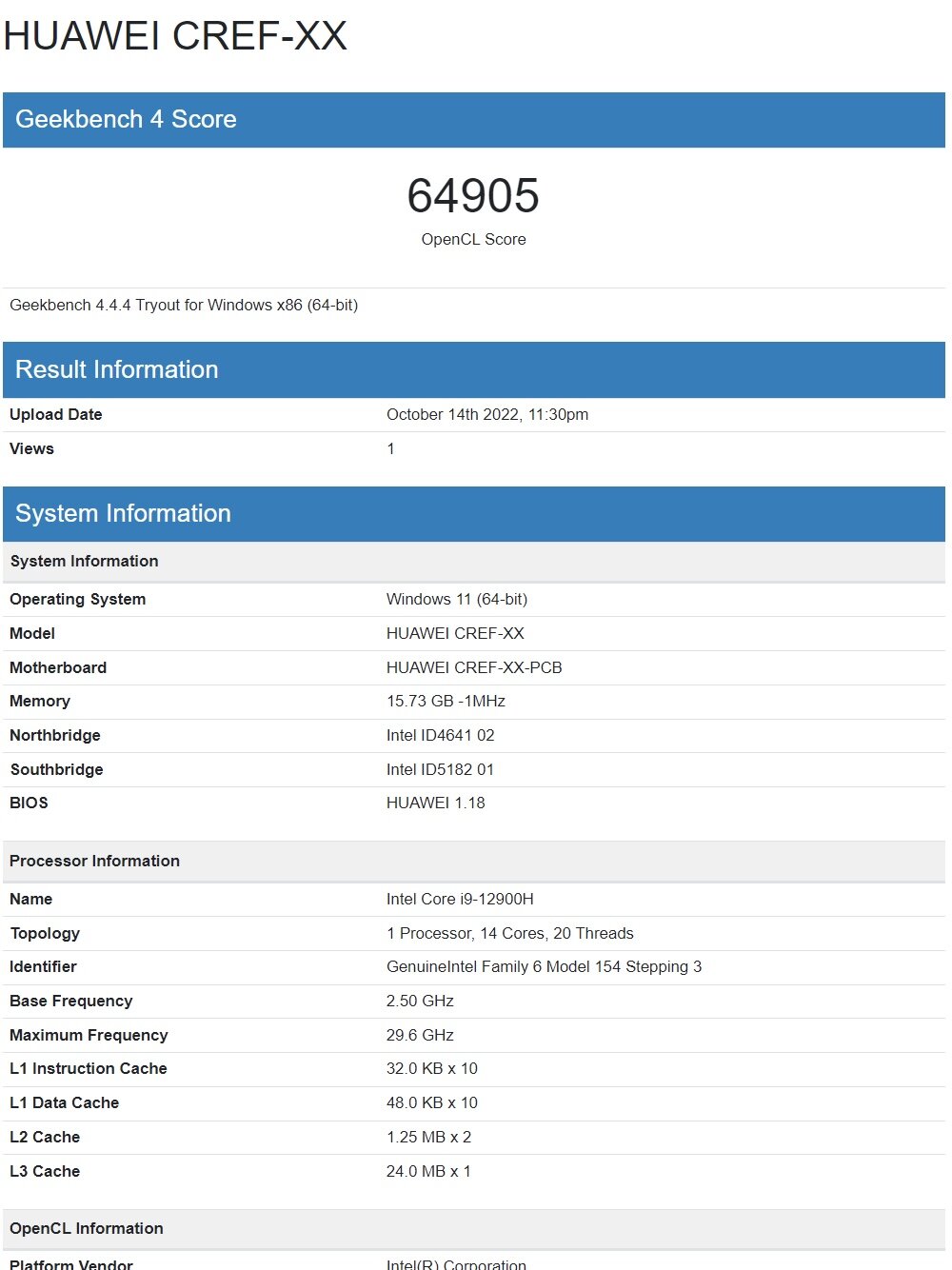Viewport: 952px width, 1270px height.
Task: Click the "Base Frequency" row label
Action: coord(71,1002)
